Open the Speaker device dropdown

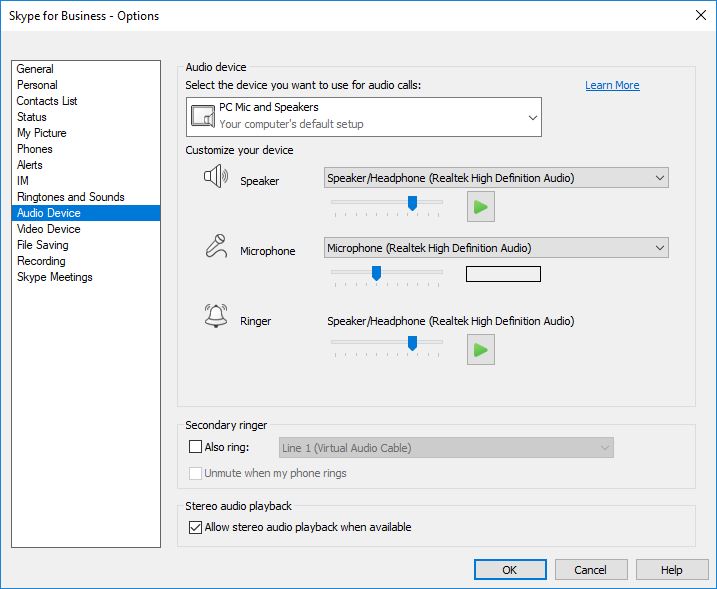pos(496,178)
